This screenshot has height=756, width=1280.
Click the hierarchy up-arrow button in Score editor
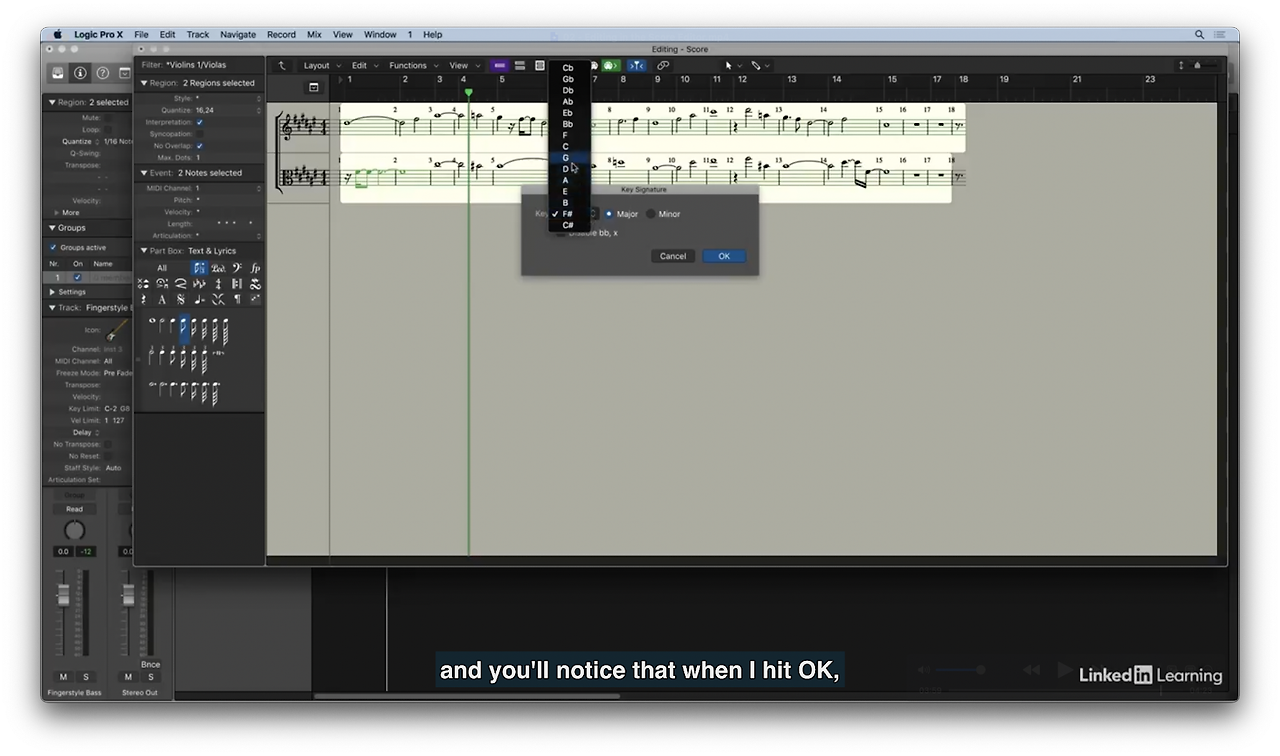tap(282, 65)
